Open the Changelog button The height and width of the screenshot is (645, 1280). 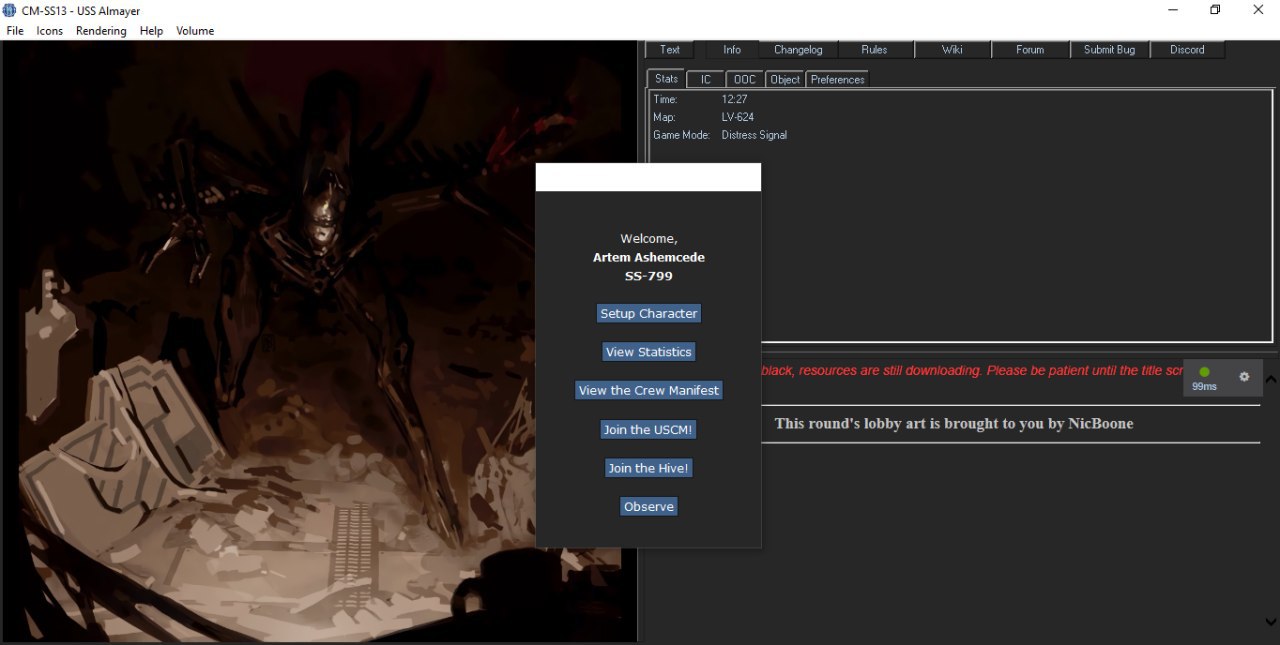(x=797, y=50)
